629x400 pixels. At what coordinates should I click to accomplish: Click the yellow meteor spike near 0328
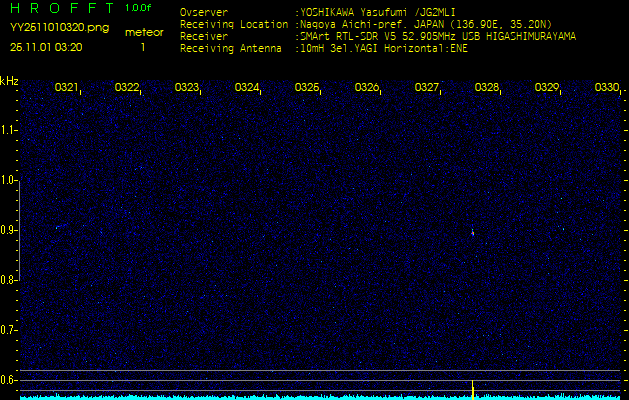472,387
